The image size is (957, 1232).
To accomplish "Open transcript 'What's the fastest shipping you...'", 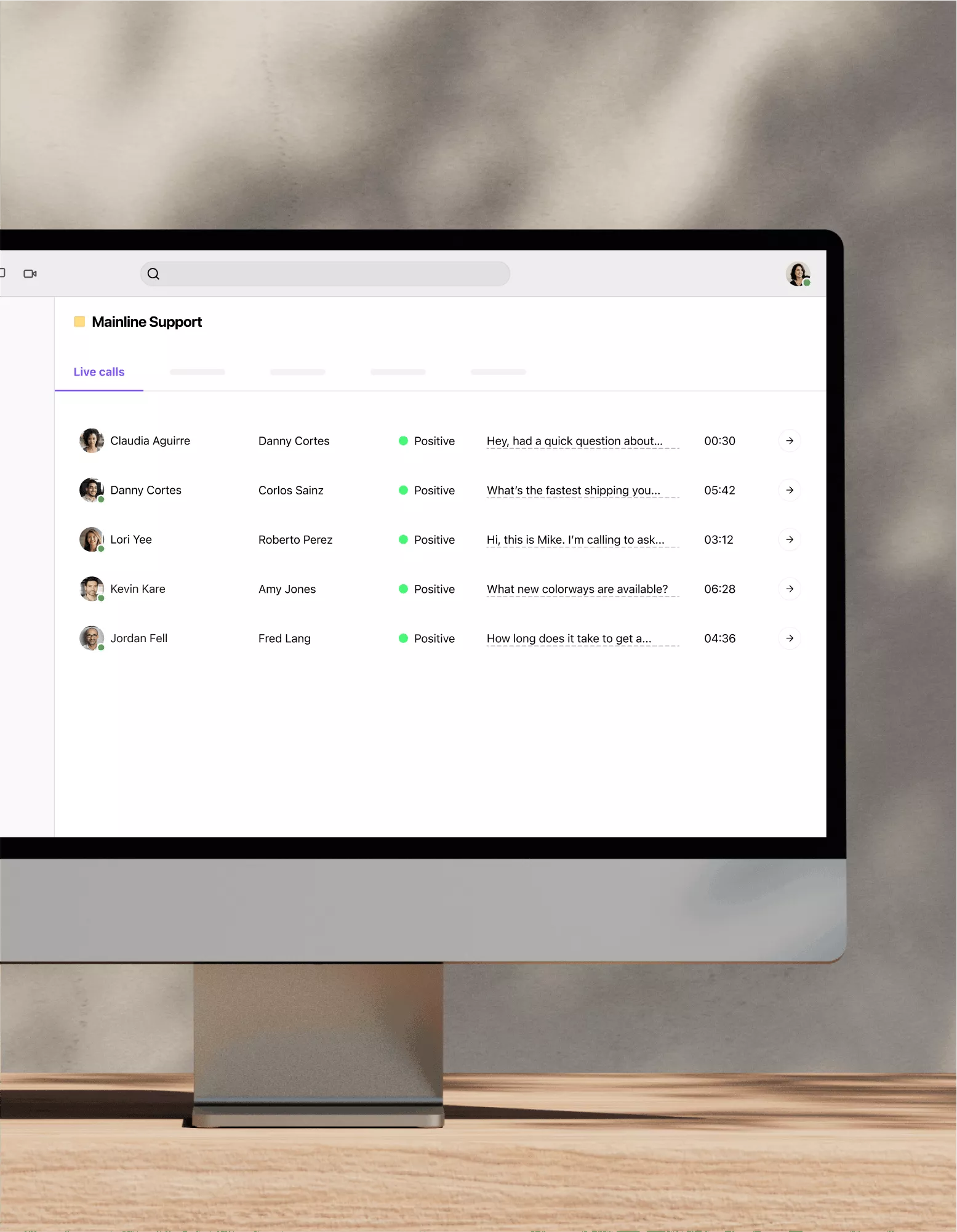I will pos(574,490).
